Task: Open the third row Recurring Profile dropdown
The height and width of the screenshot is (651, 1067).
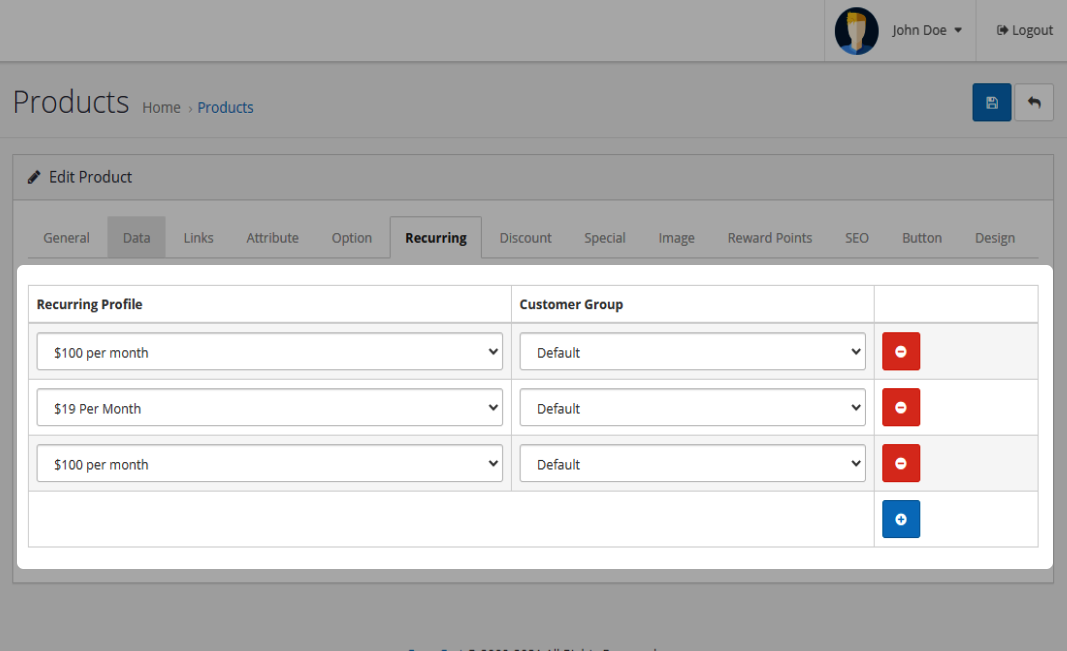Action: [269, 464]
